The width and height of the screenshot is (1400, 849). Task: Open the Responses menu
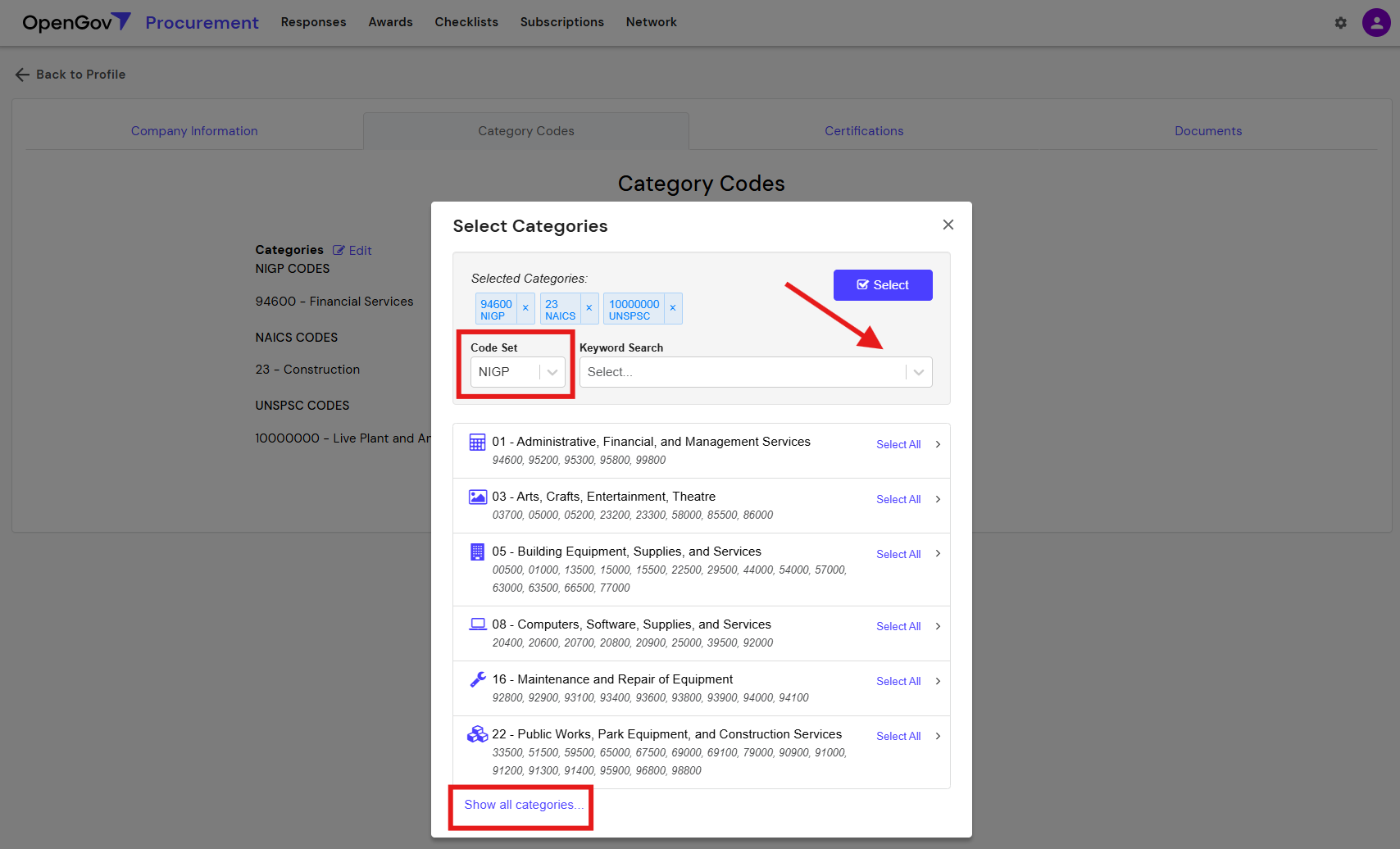[313, 22]
